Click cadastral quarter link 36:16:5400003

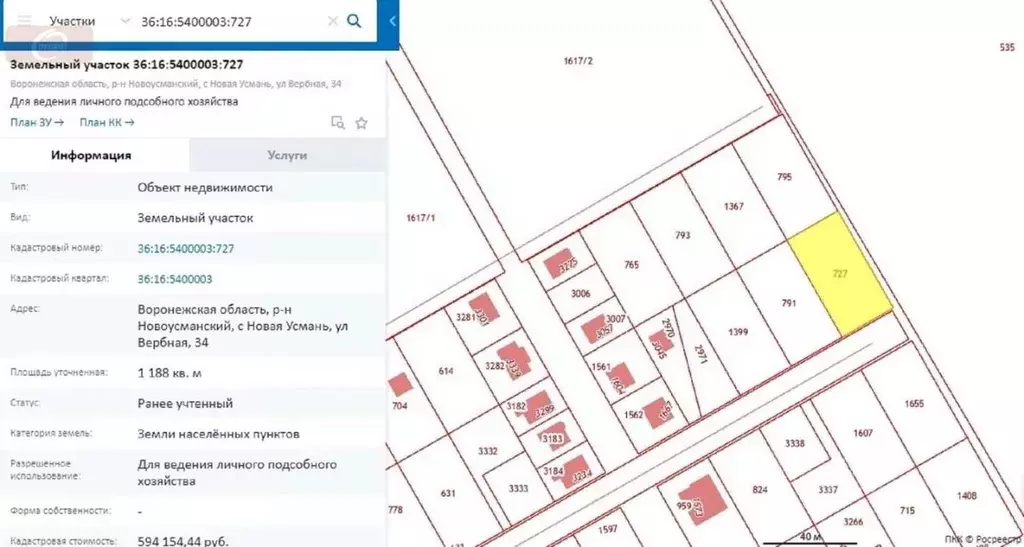click(x=174, y=279)
